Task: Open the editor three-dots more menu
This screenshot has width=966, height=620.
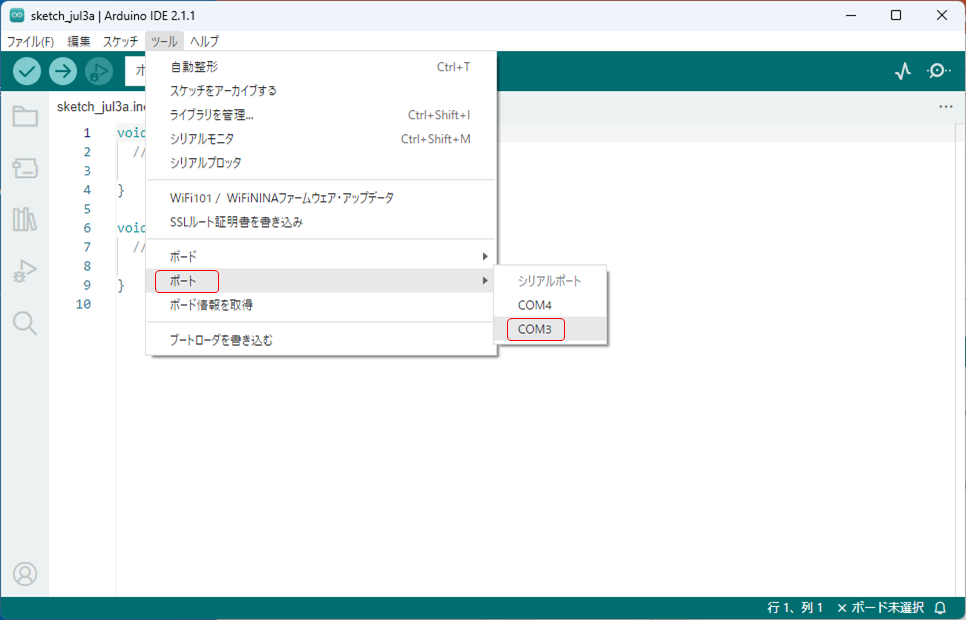Action: point(946,107)
